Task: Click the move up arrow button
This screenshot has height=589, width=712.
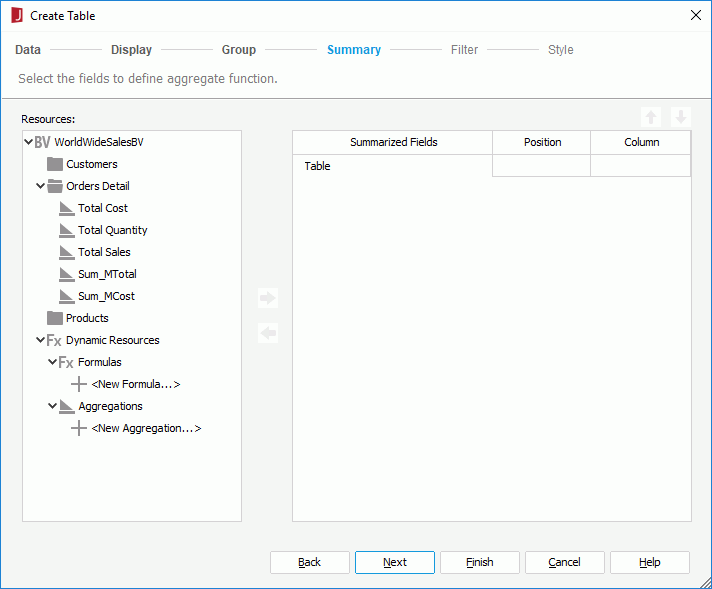Action: 651,117
